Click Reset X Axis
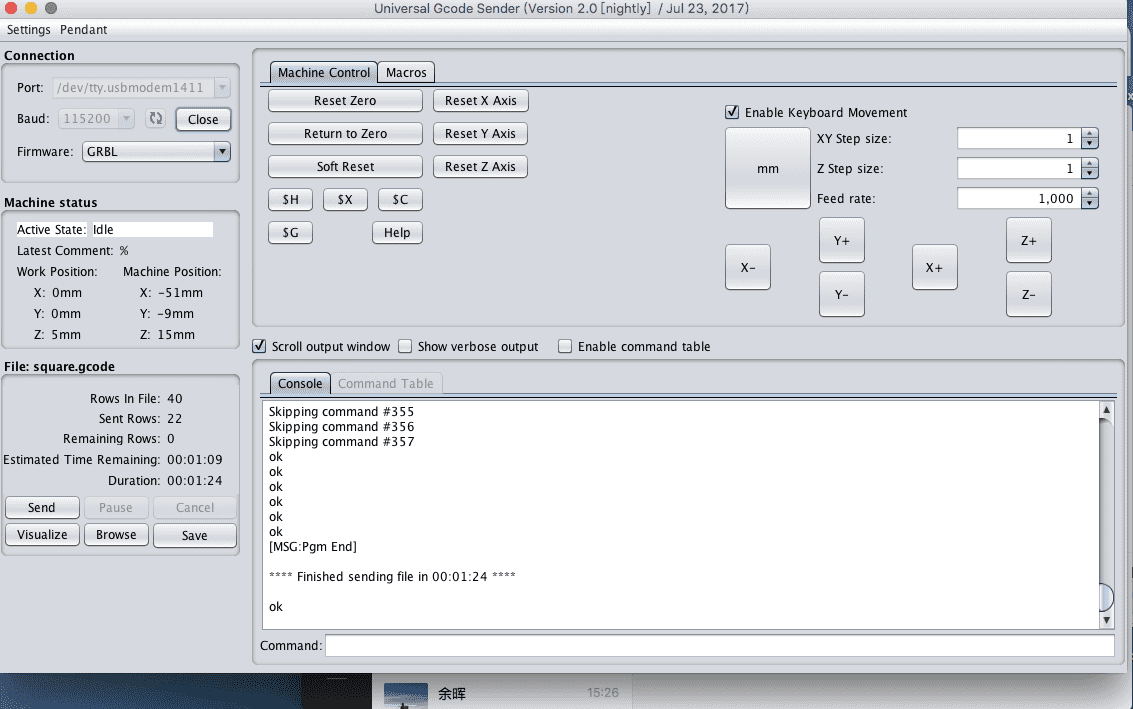The image size is (1133, 709). pos(481,100)
